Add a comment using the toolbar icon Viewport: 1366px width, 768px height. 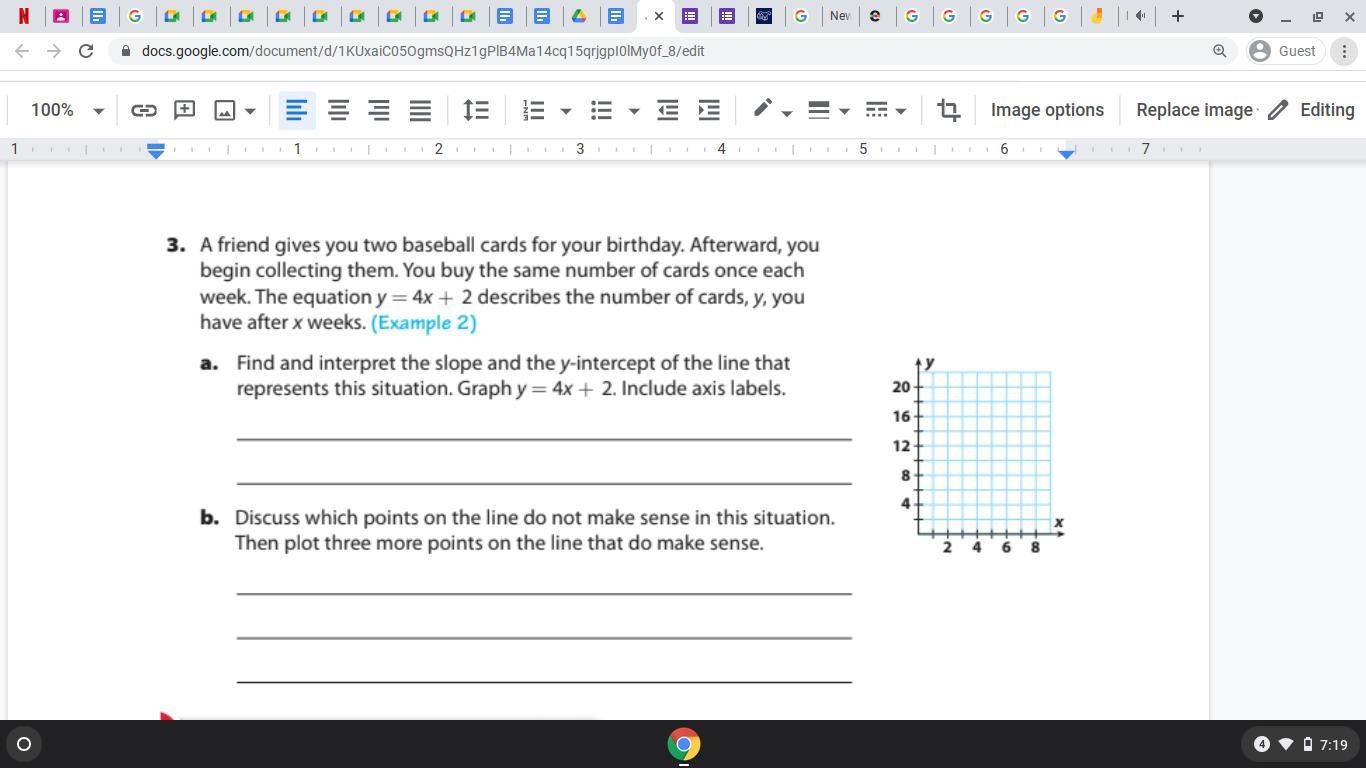click(x=184, y=110)
